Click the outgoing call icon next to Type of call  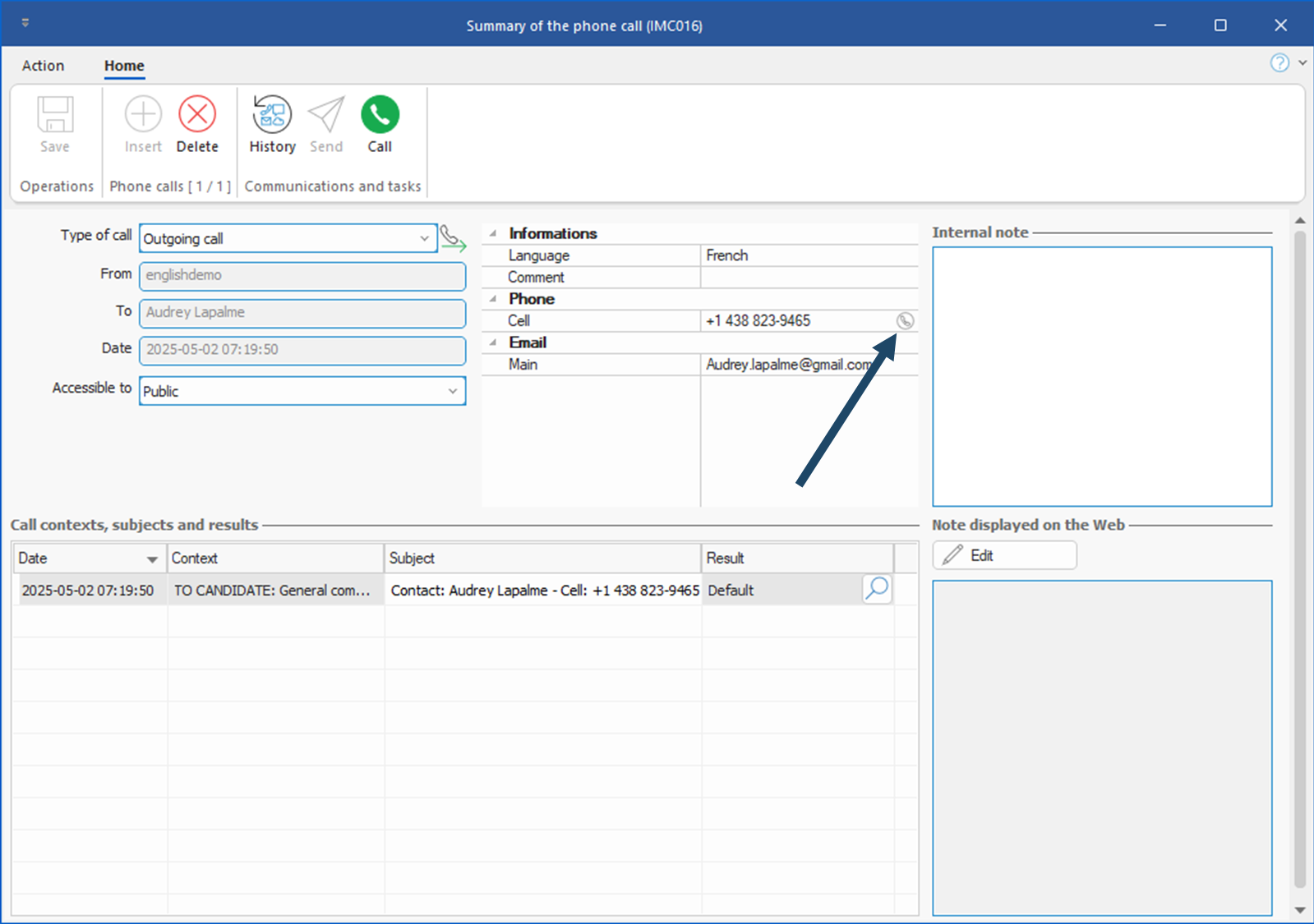click(x=453, y=238)
